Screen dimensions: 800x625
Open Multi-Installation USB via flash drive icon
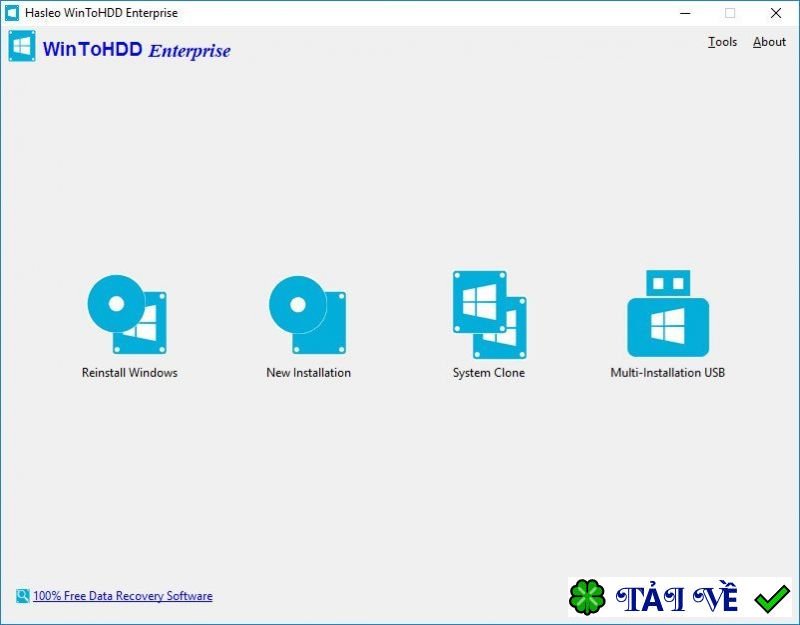click(668, 313)
